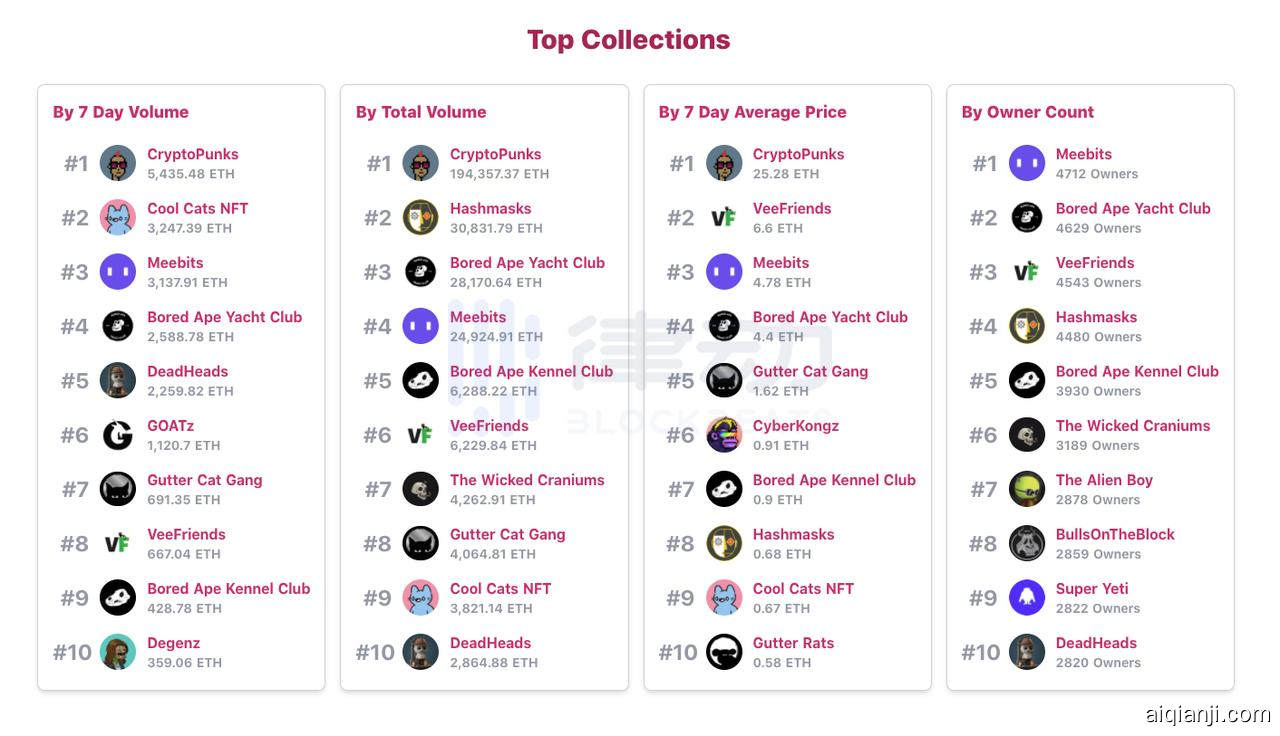Click the Gutter Rats avatar icon
Image resolution: width=1280 pixels, height=736 pixels.
(x=724, y=652)
